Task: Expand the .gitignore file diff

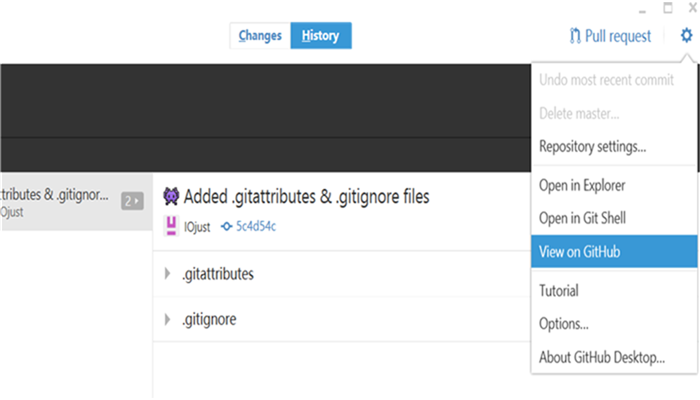Action: point(167,319)
